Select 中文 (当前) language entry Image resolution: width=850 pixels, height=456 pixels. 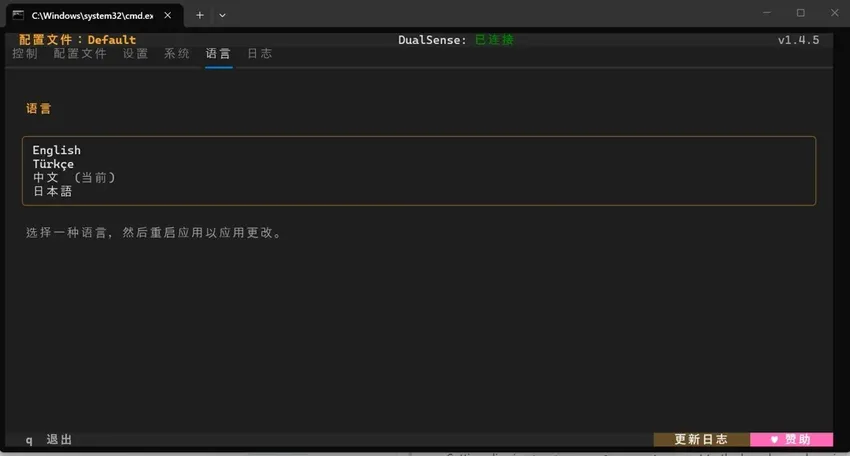pos(74,177)
